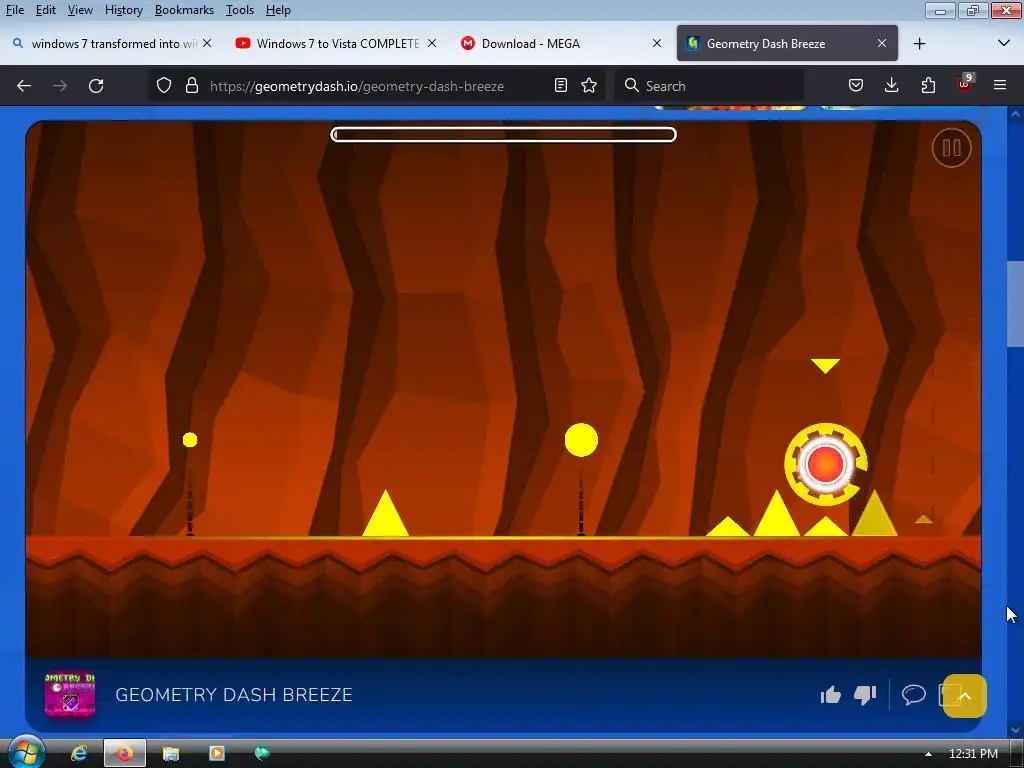
Task: Click the large yellow jump orb
Action: click(x=581, y=440)
